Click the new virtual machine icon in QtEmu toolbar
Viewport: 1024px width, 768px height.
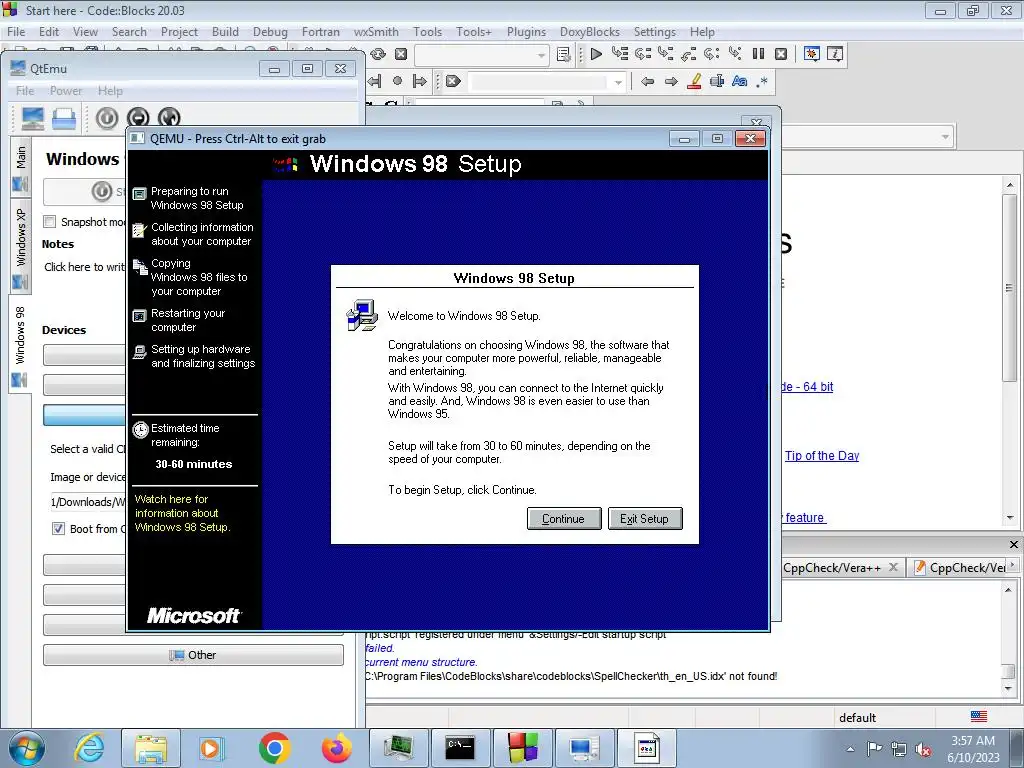point(33,118)
